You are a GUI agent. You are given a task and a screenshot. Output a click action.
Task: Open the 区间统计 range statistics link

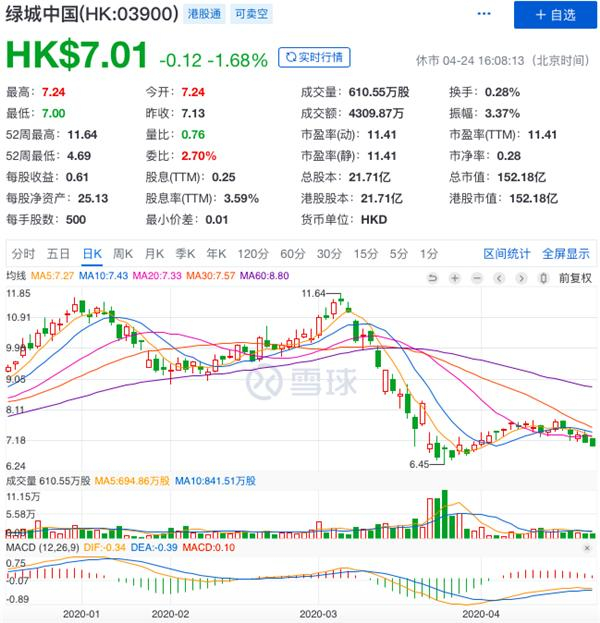507,253
